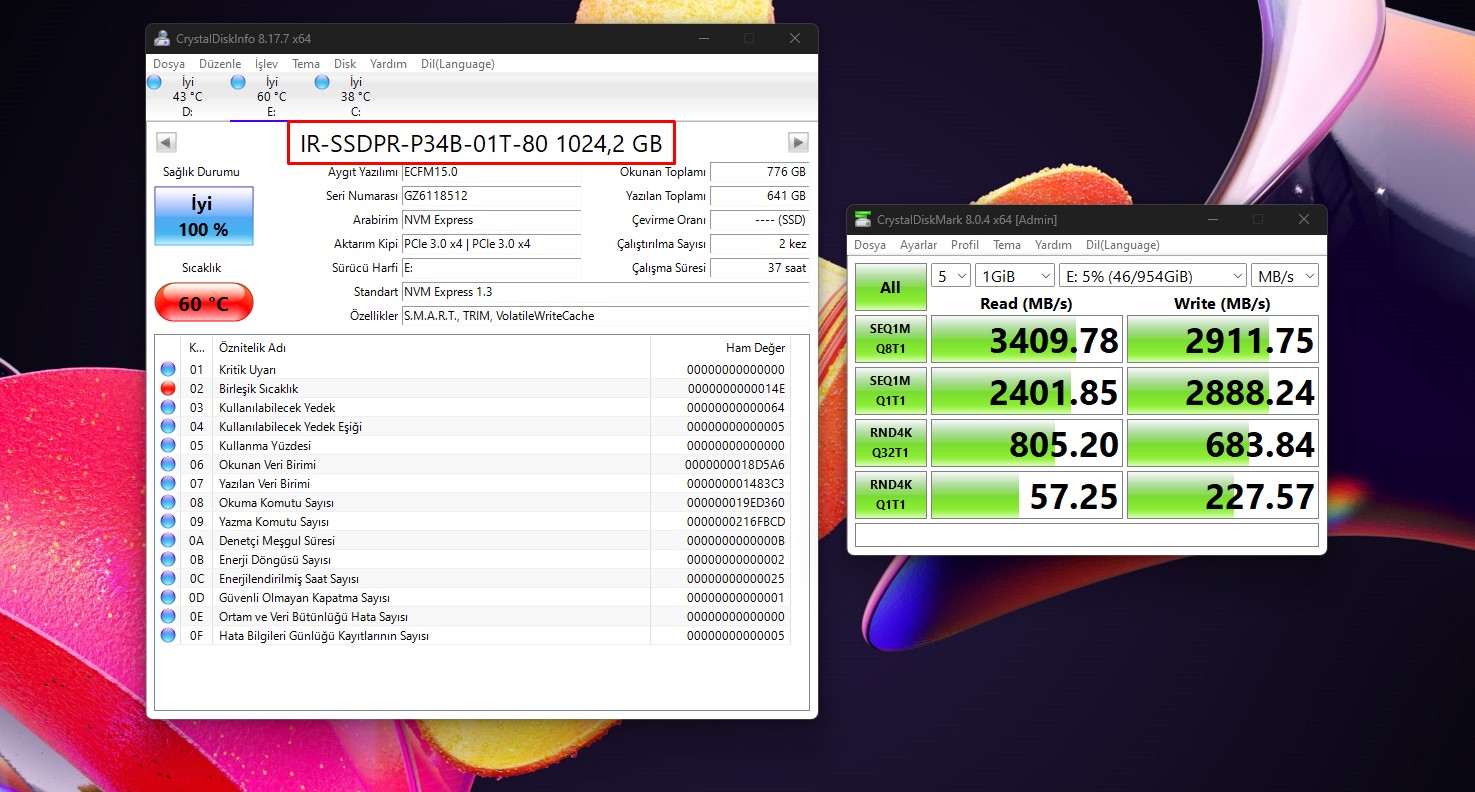Go to previous disk with left arrow
The width and height of the screenshot is (1475, 792).
(x=167, y=142)
